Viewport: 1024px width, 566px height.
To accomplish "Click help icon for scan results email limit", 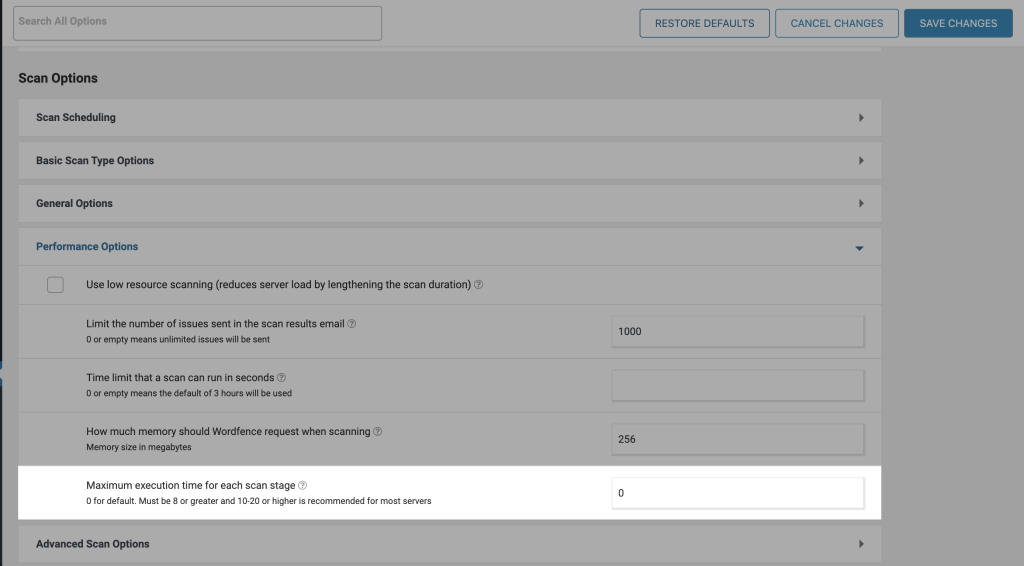I will click(352, 324).
